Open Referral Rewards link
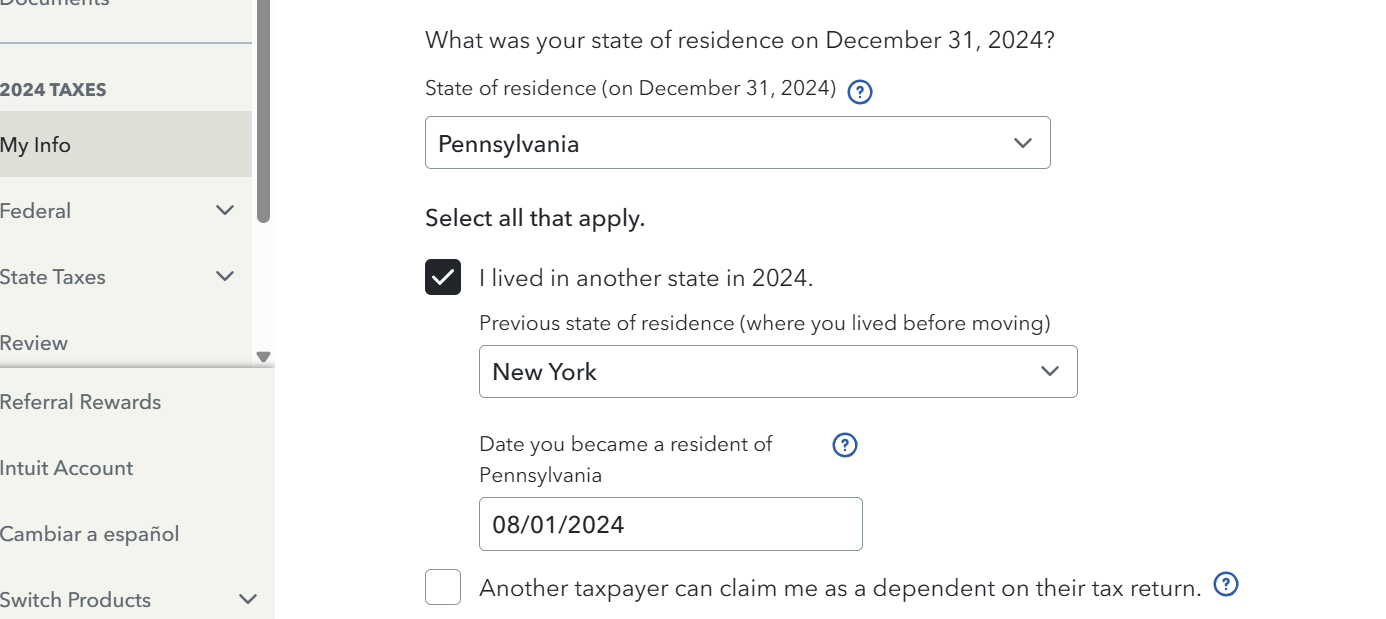Viewport: 1386px width, 619px height. click(x=80, y=402)
